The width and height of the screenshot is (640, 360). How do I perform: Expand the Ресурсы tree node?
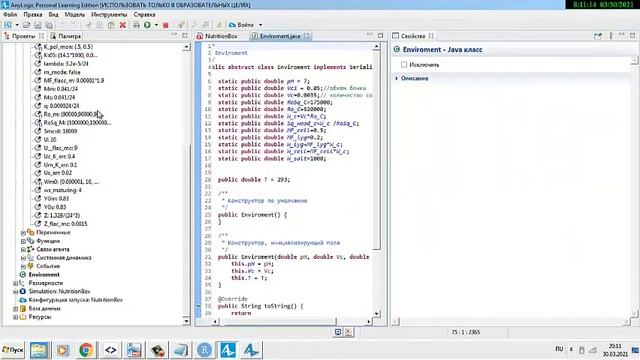coord(16,317)
